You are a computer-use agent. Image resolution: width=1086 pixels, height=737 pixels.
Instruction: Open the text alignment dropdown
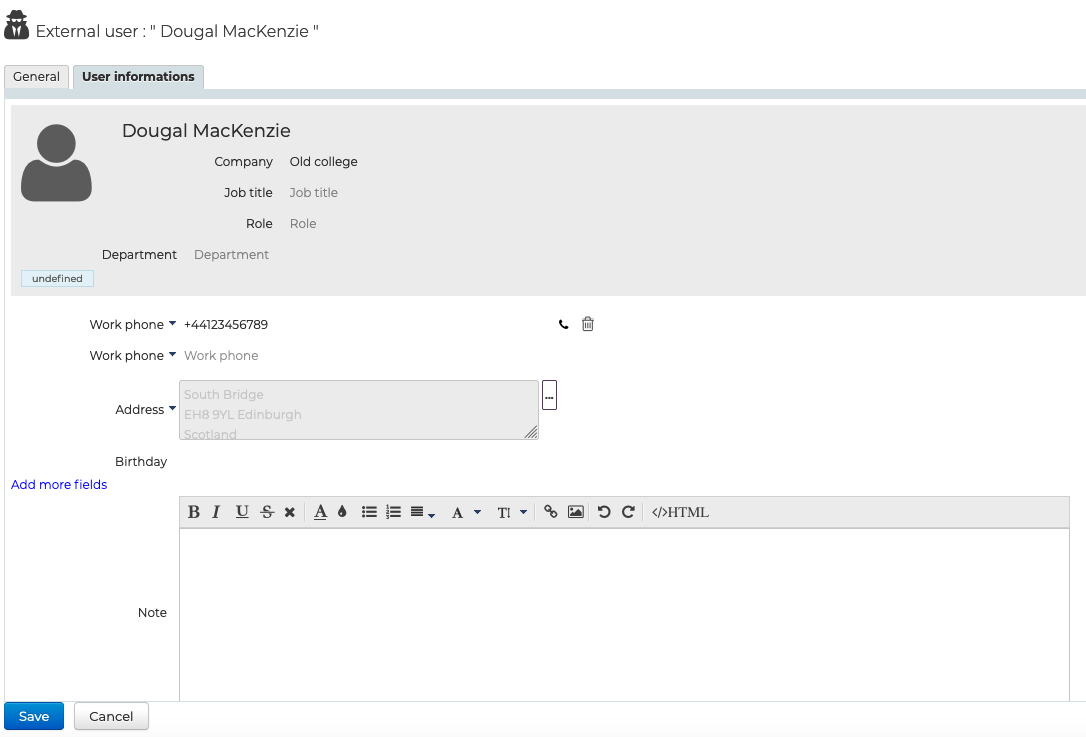pos(422,512)
